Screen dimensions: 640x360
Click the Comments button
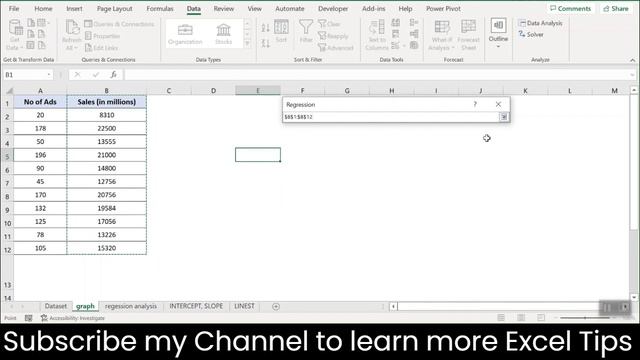[570, 9]
